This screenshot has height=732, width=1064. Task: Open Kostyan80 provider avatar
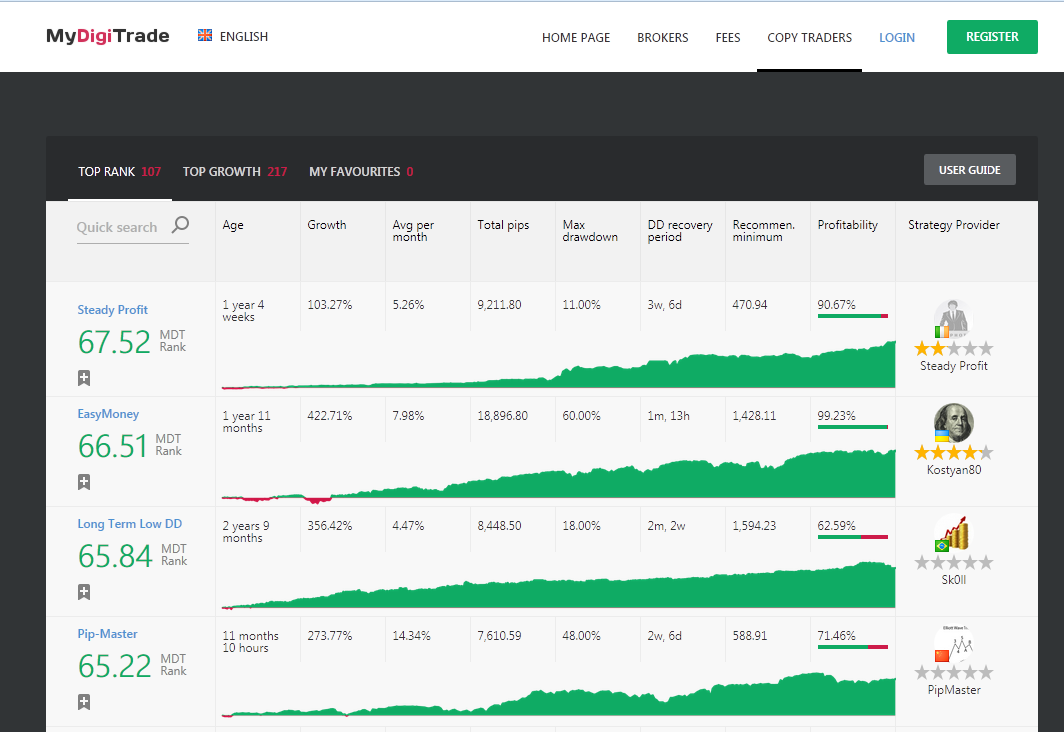coord(953,423)
